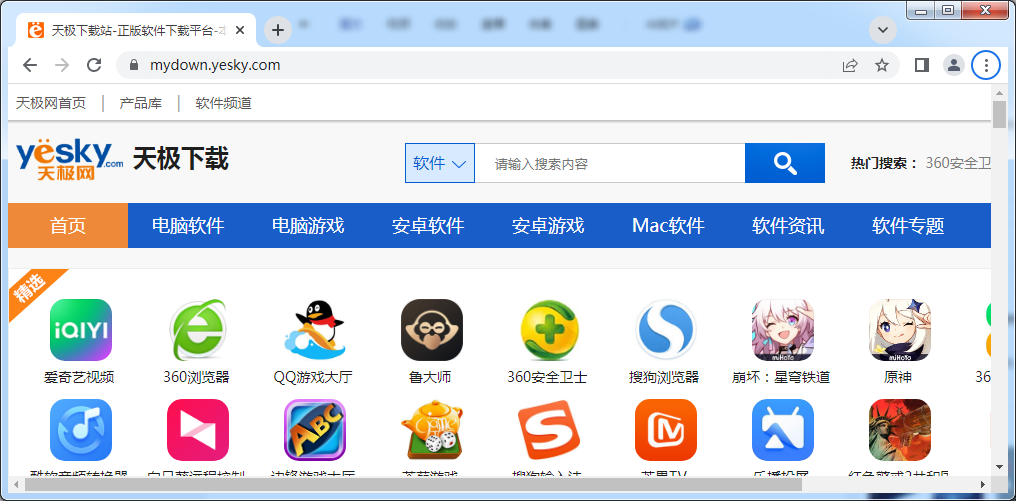Viewport: 1016px width, 501px height.
Task: Open the 搜狗浏览器 blue S icon
Action: [x=665, y=330]
